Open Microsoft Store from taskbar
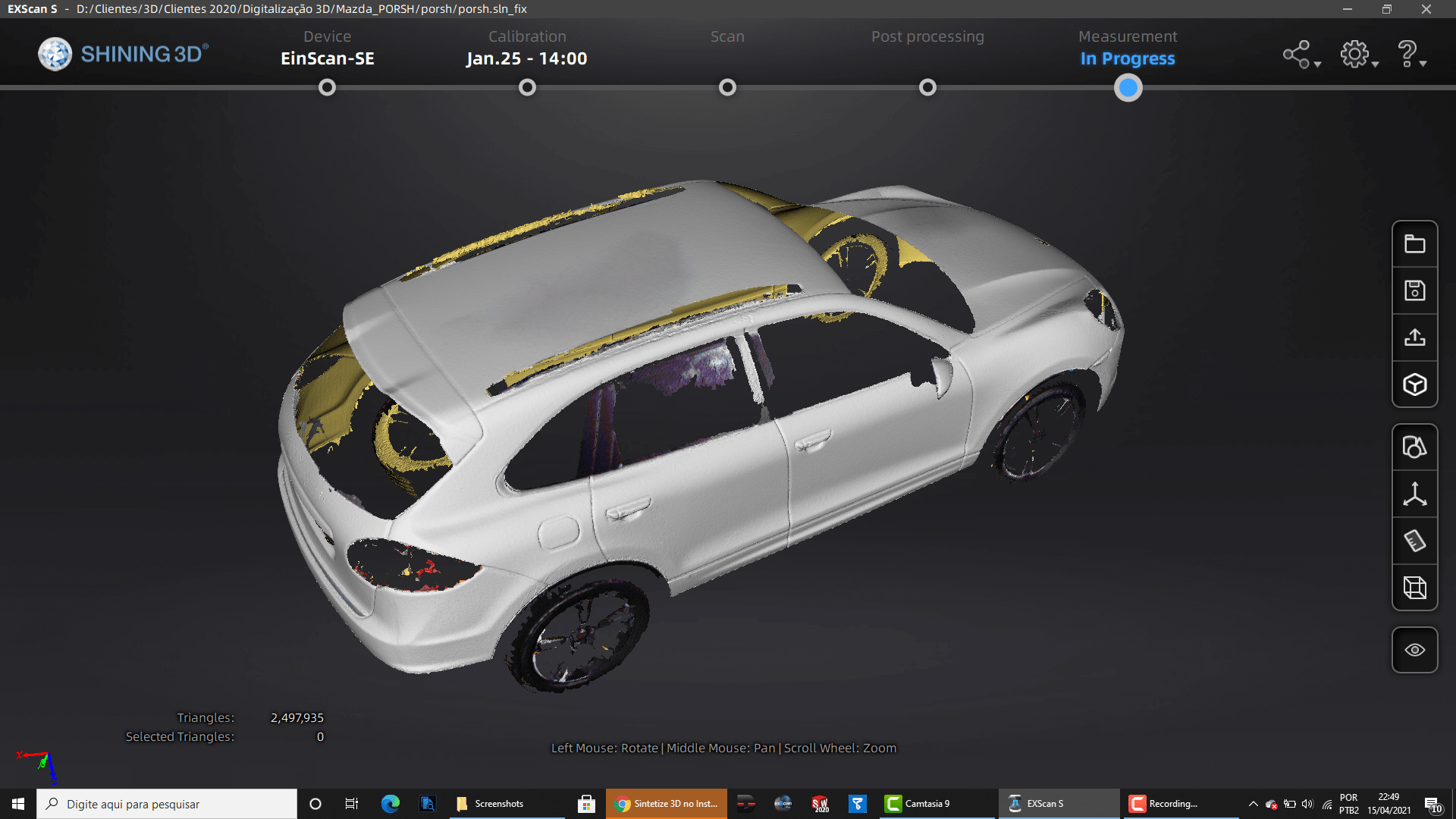The image size is (1456, 819). (x=585, y=804)
